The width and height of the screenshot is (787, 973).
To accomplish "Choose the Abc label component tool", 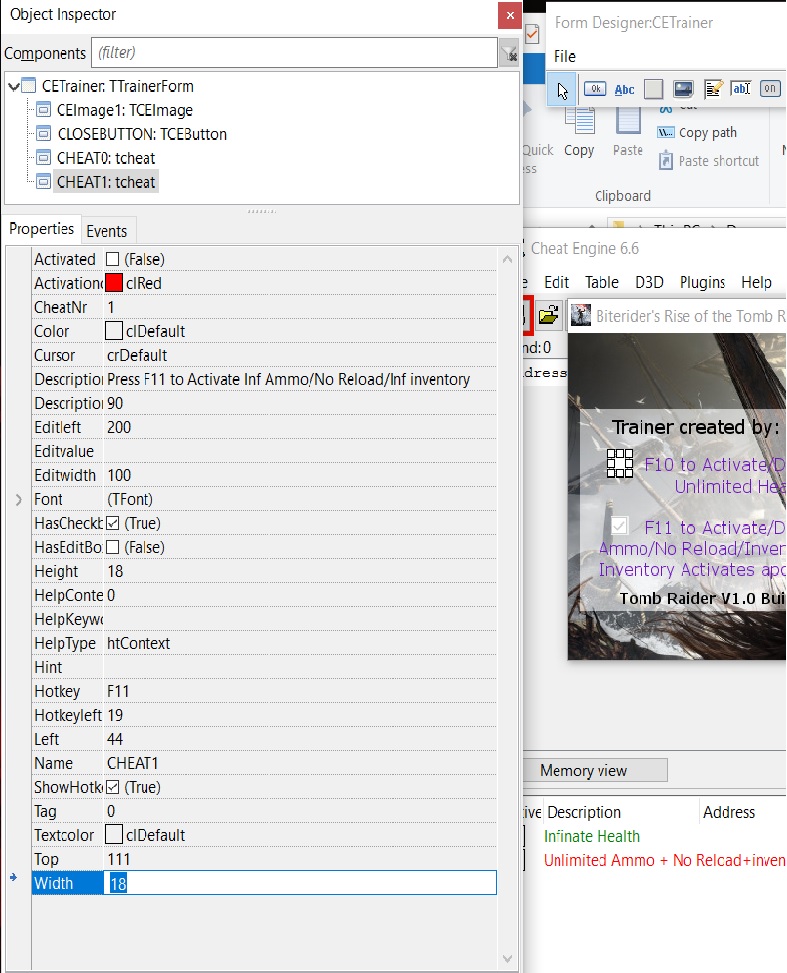I will point(624,90).
